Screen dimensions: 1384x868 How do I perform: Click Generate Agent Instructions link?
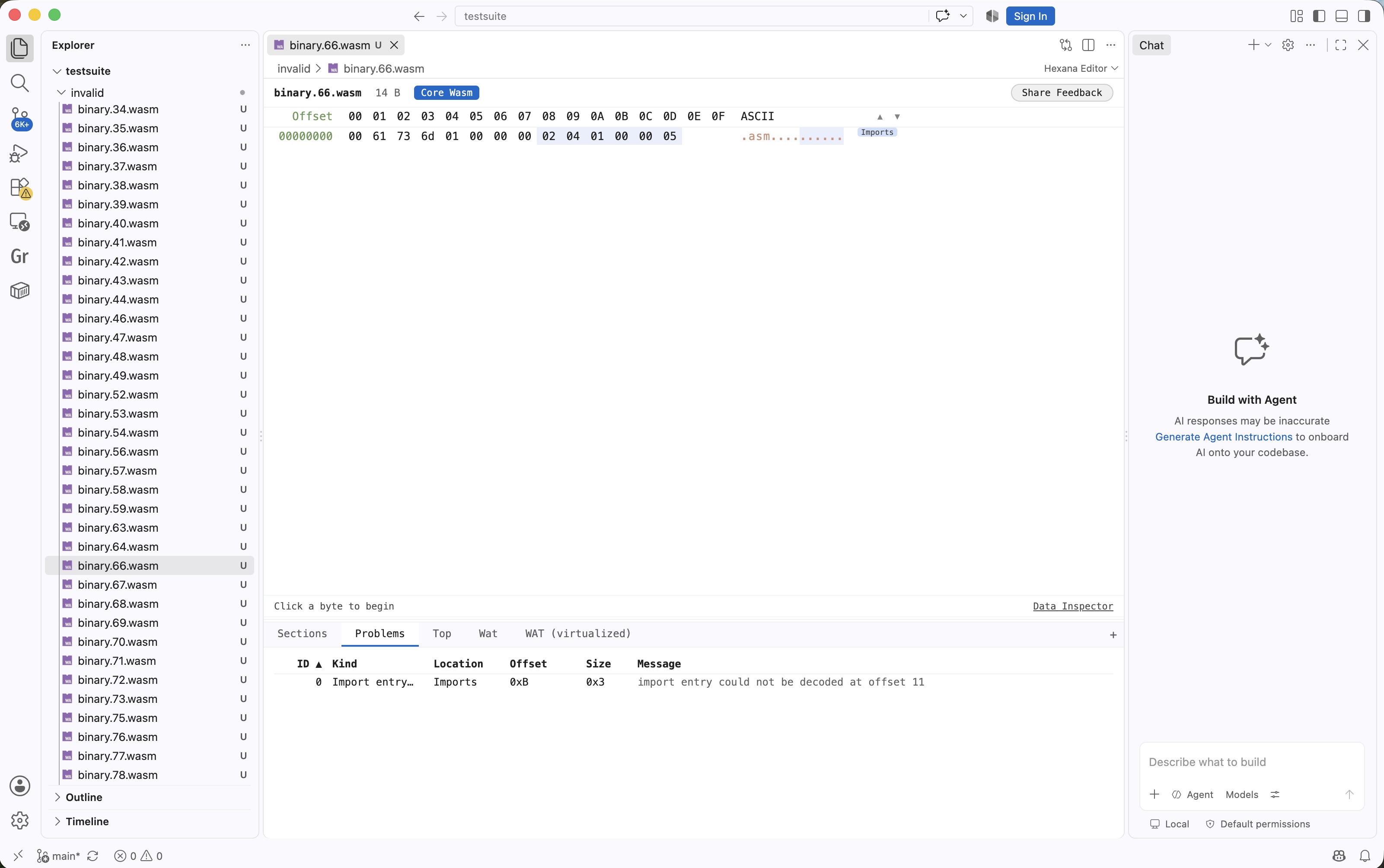pyautogui.click(x=1223, y=437)
